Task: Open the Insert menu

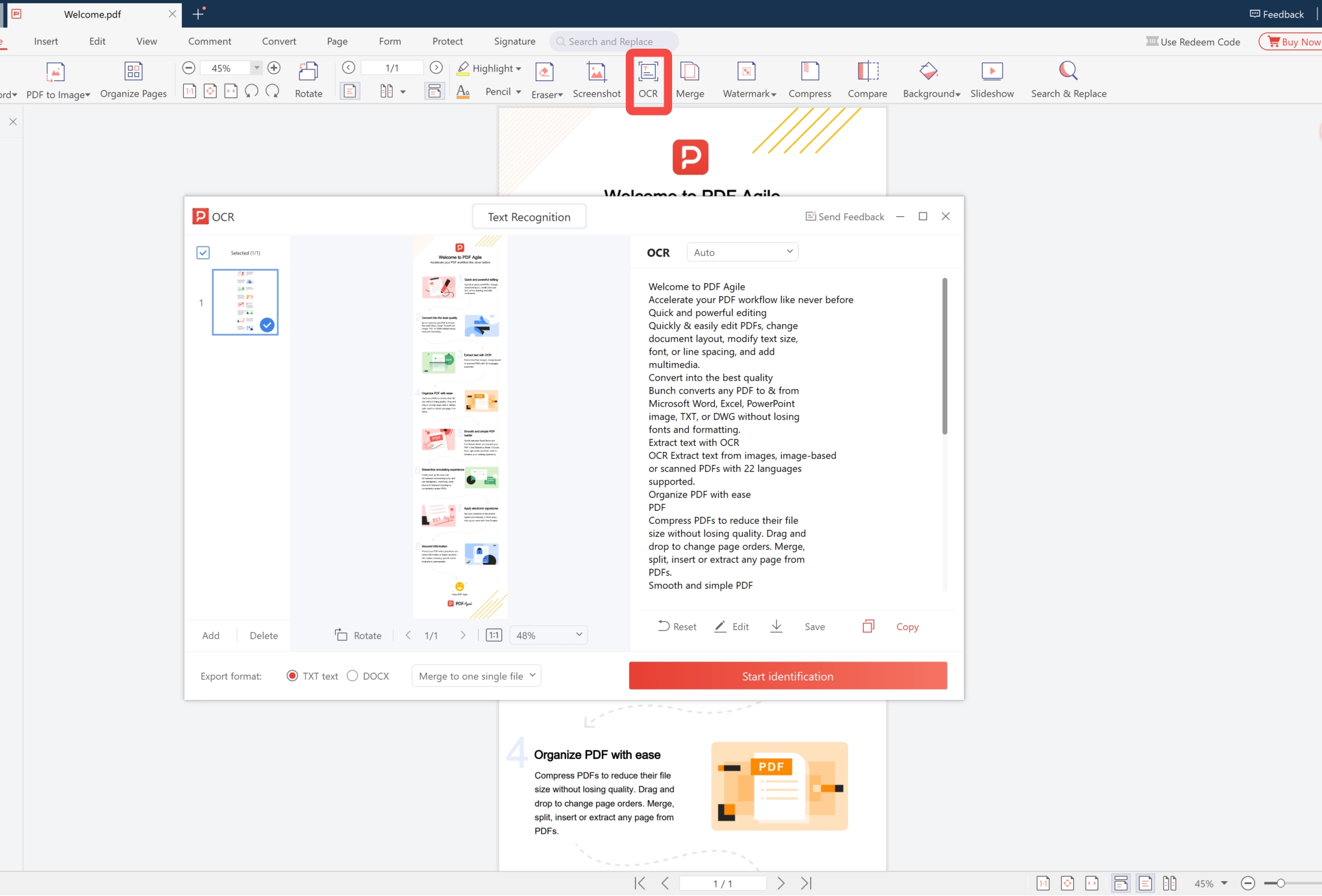Action: (x=46, y=41)
